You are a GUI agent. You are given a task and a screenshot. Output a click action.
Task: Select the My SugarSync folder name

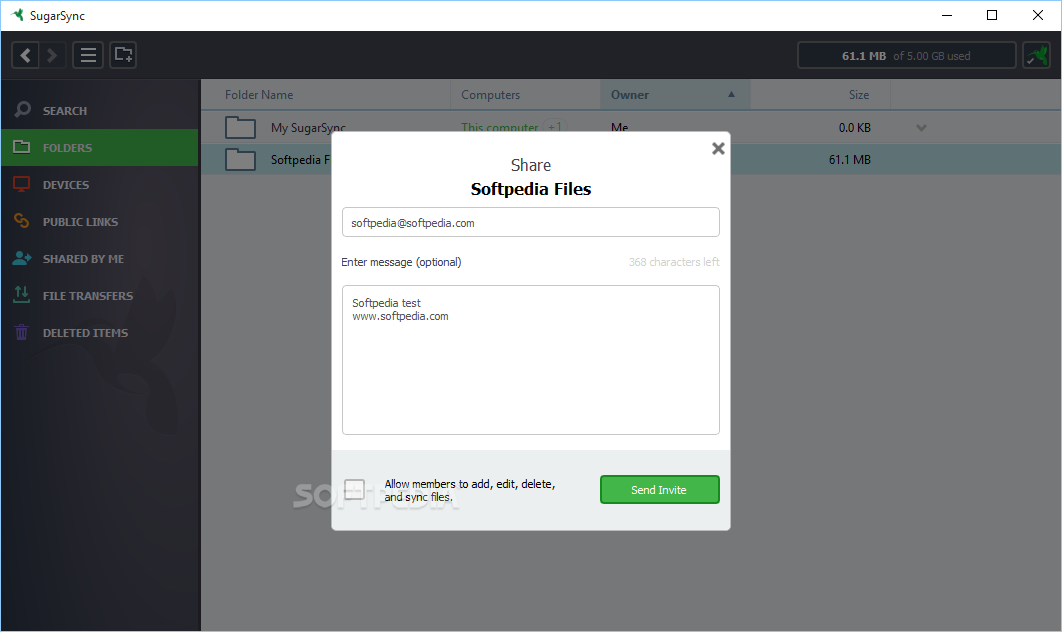[308, 127]
